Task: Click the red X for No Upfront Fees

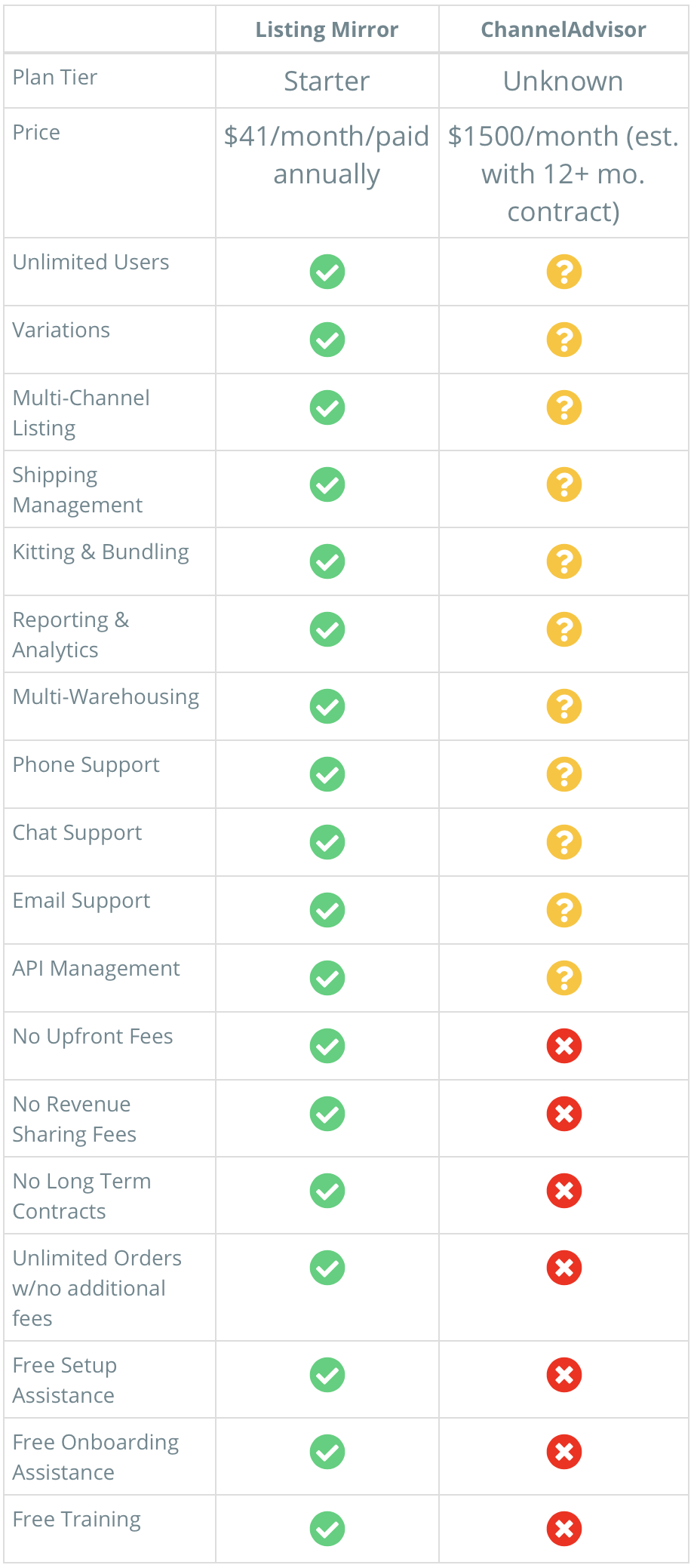Action: (x=564, y=1046)
